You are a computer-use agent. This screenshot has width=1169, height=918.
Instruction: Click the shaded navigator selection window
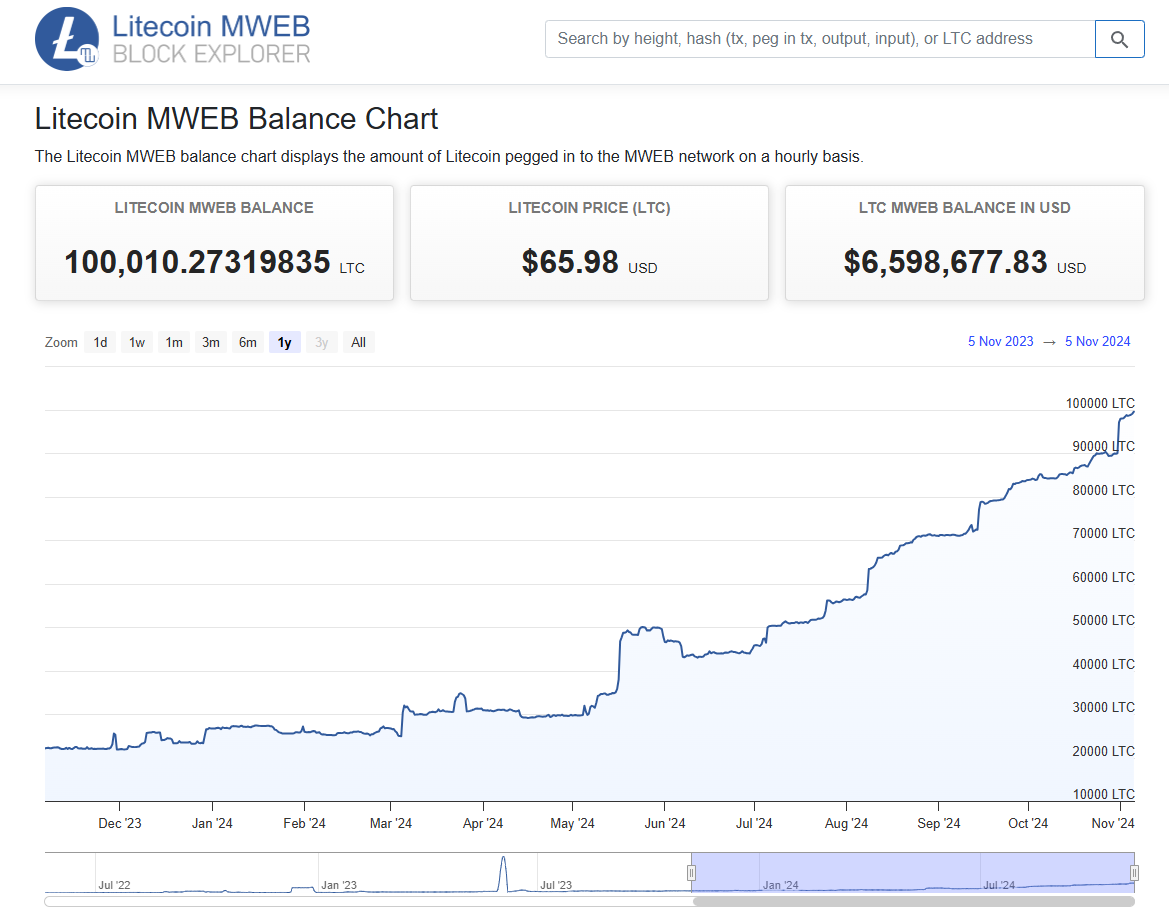[913, 871]
